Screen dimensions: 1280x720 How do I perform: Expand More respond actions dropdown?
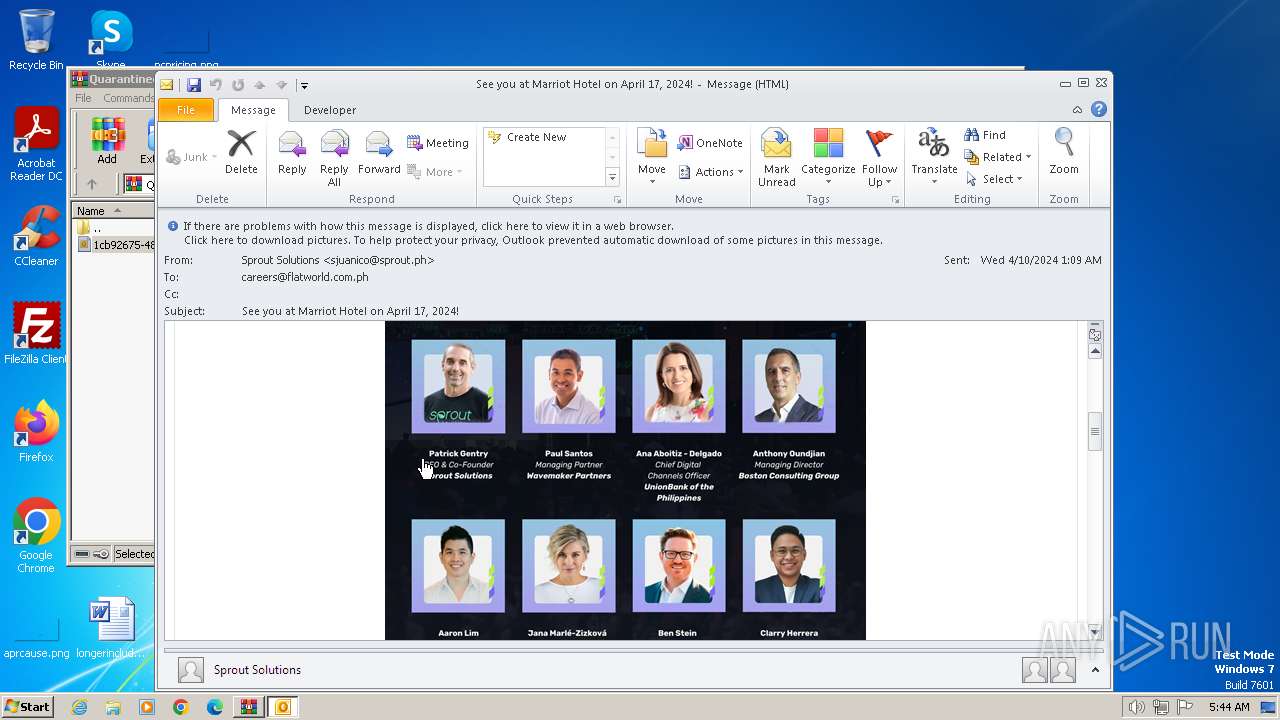click(x=435, y=172)
